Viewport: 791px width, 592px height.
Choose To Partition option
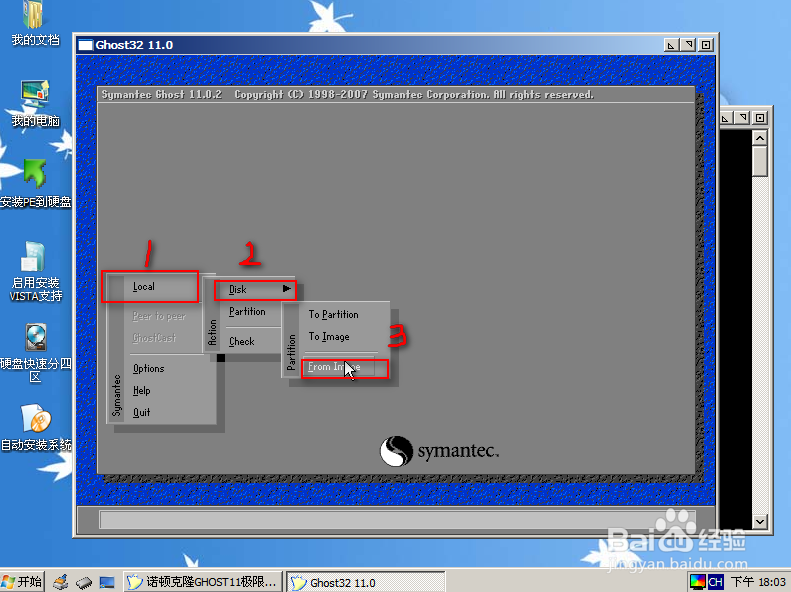(x=333, y=315)
